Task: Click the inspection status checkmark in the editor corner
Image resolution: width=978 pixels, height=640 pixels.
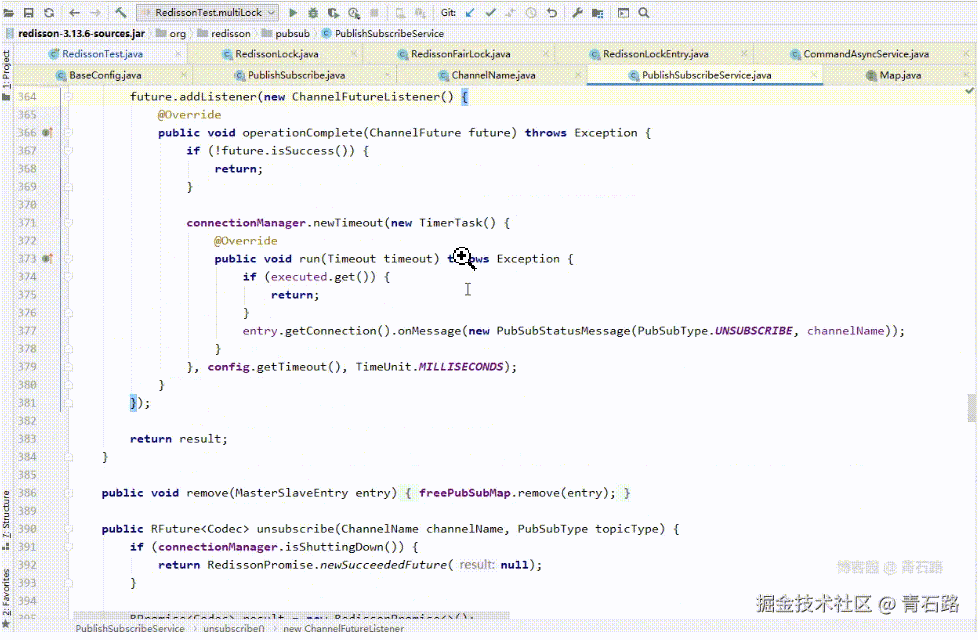Action: pos(969,91)
